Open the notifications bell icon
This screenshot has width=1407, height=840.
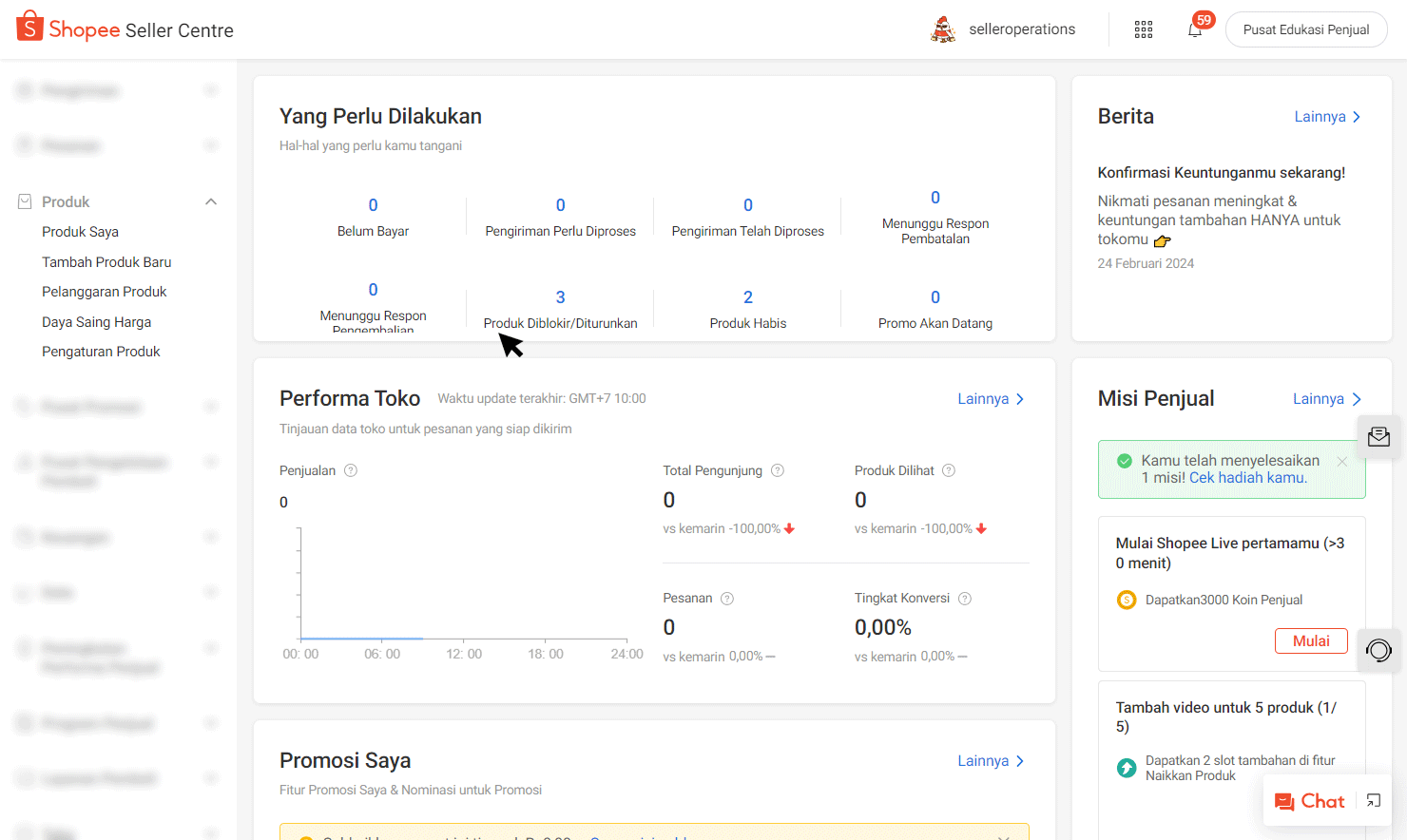(1195, 29)
